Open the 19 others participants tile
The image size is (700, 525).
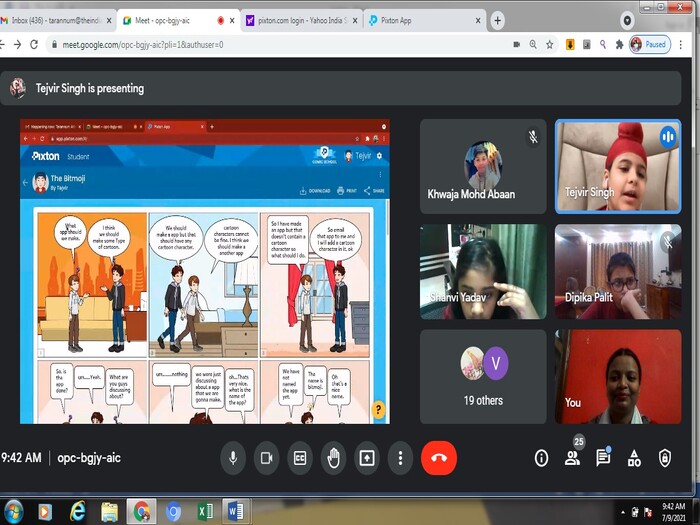point(483,377)
